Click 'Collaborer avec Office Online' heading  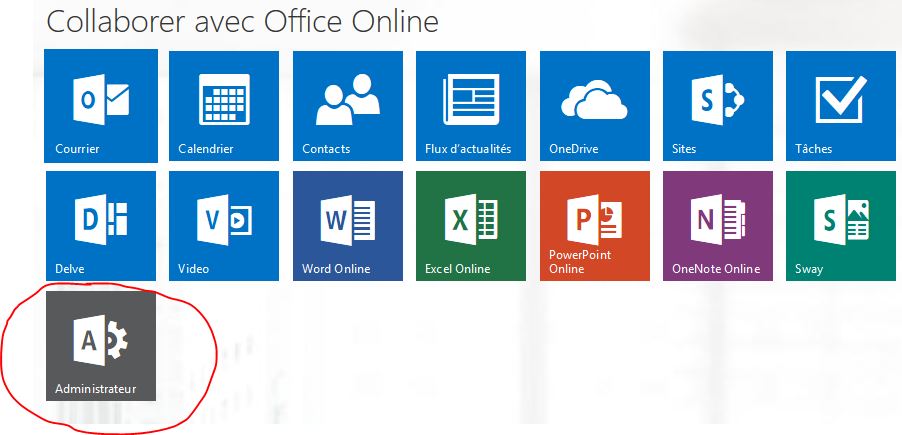(x=243, y=21)
